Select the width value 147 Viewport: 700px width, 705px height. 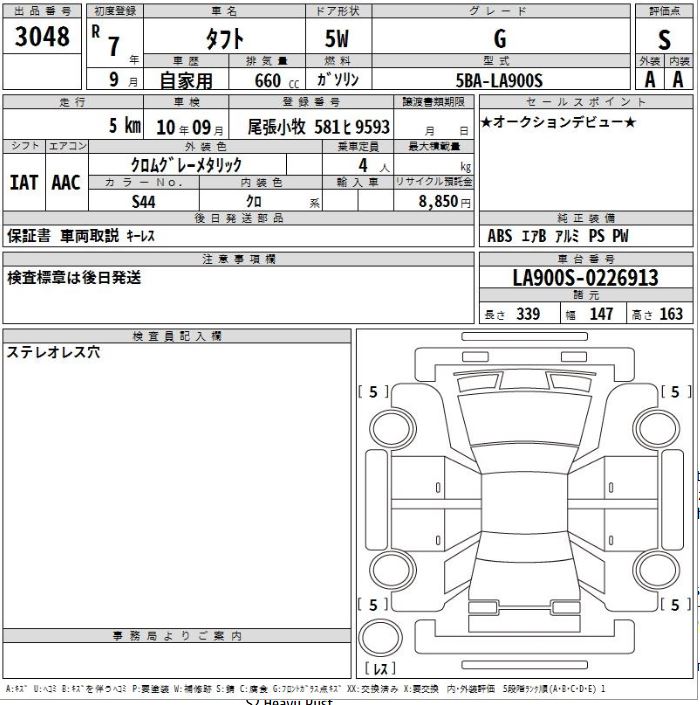(x=602, y=313)
